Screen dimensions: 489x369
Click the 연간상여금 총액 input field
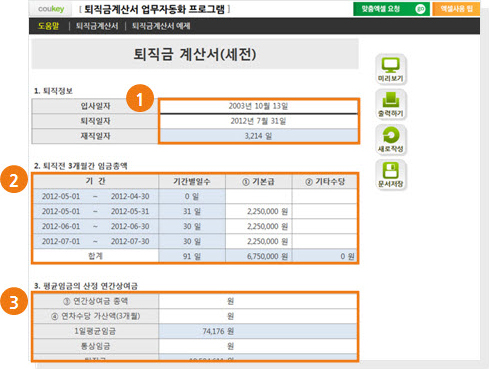258,301
